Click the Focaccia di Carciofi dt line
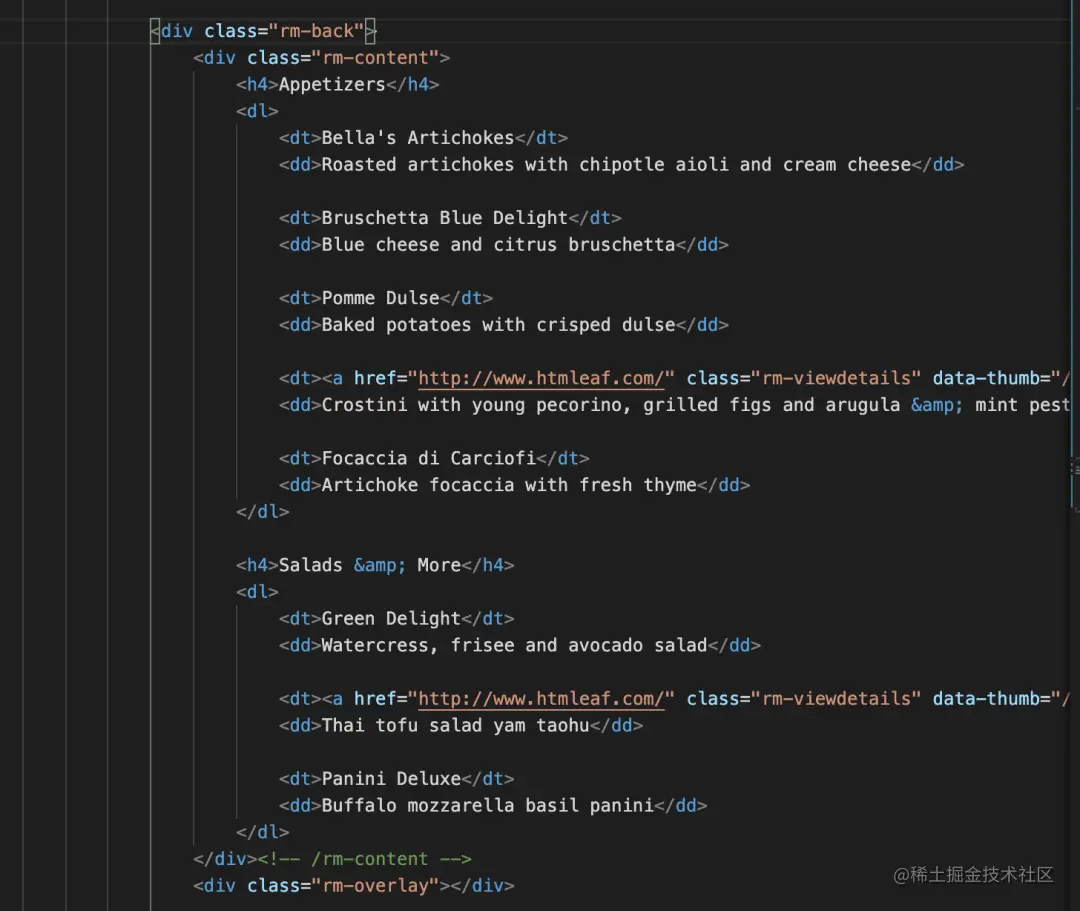Screen dimensions: 1080x911 pos(434,458)
